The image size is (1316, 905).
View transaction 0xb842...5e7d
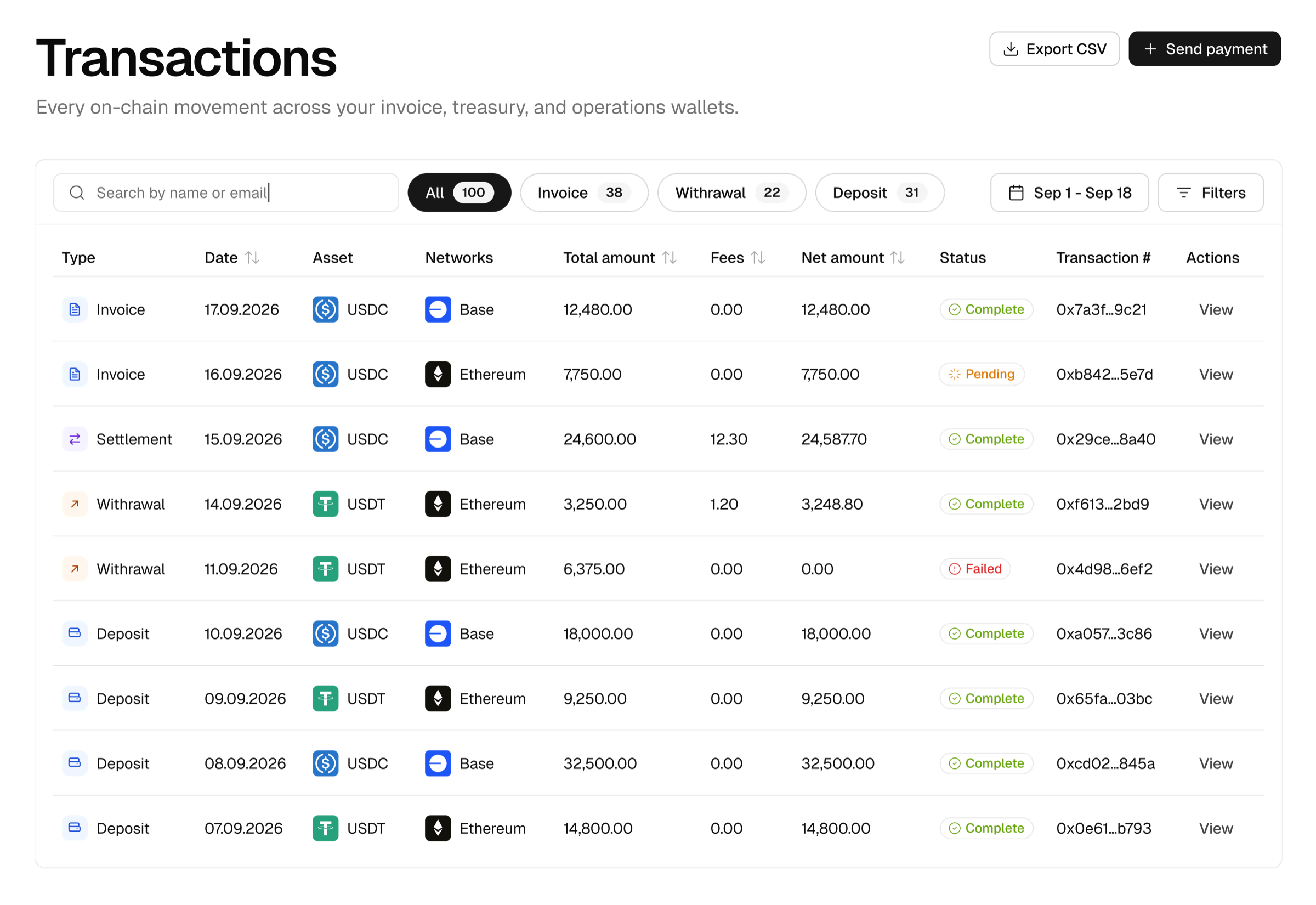(1216, 374)
